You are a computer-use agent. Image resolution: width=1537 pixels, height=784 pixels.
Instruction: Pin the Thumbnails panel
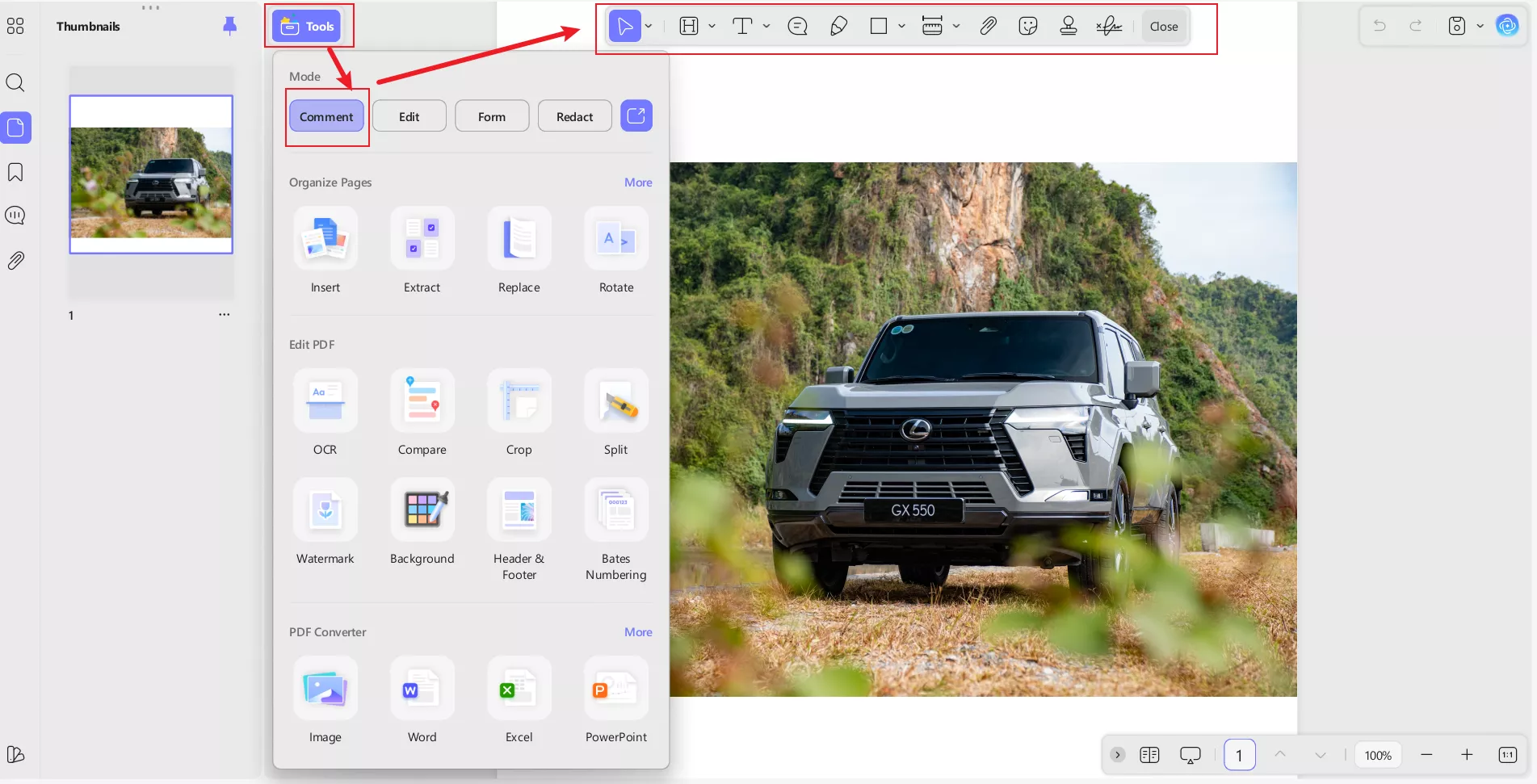point(229,26)
